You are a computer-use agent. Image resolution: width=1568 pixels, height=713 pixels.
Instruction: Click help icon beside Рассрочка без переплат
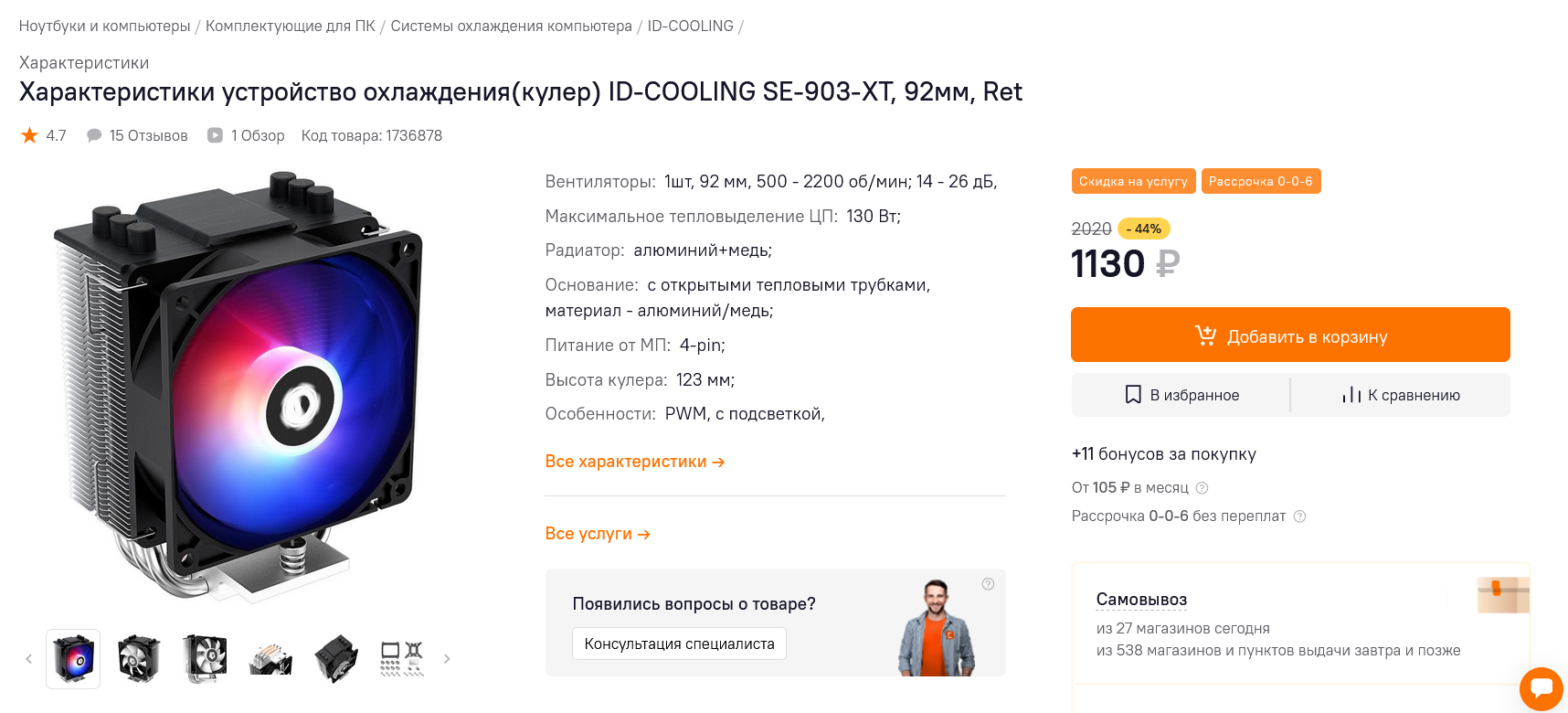pos(1299,516)
